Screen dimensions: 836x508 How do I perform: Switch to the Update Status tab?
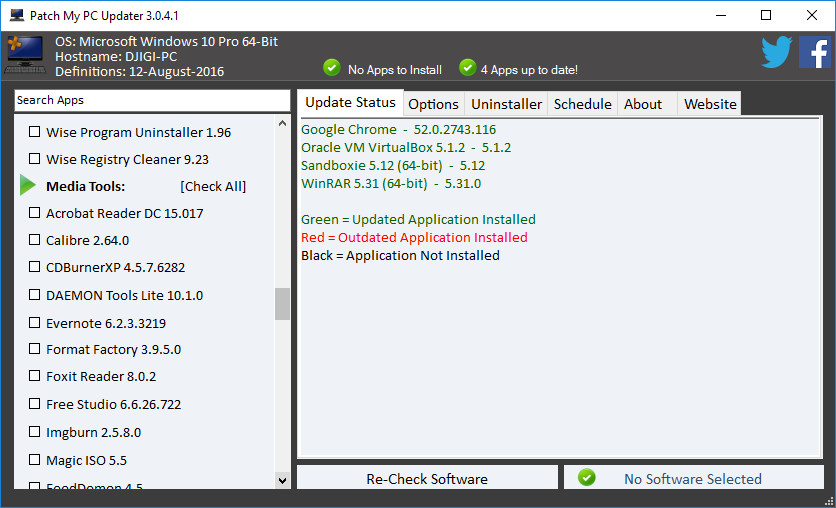pos(350,102)
